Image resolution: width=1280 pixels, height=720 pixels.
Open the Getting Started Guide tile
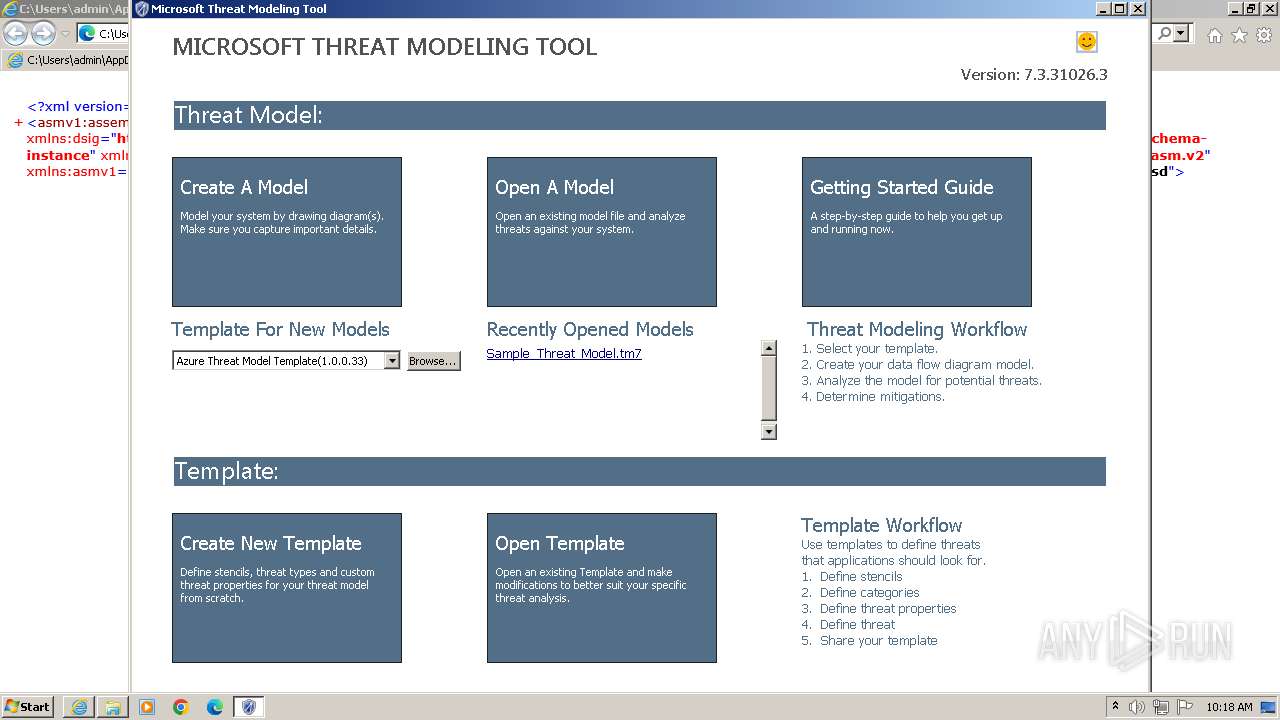917,232
